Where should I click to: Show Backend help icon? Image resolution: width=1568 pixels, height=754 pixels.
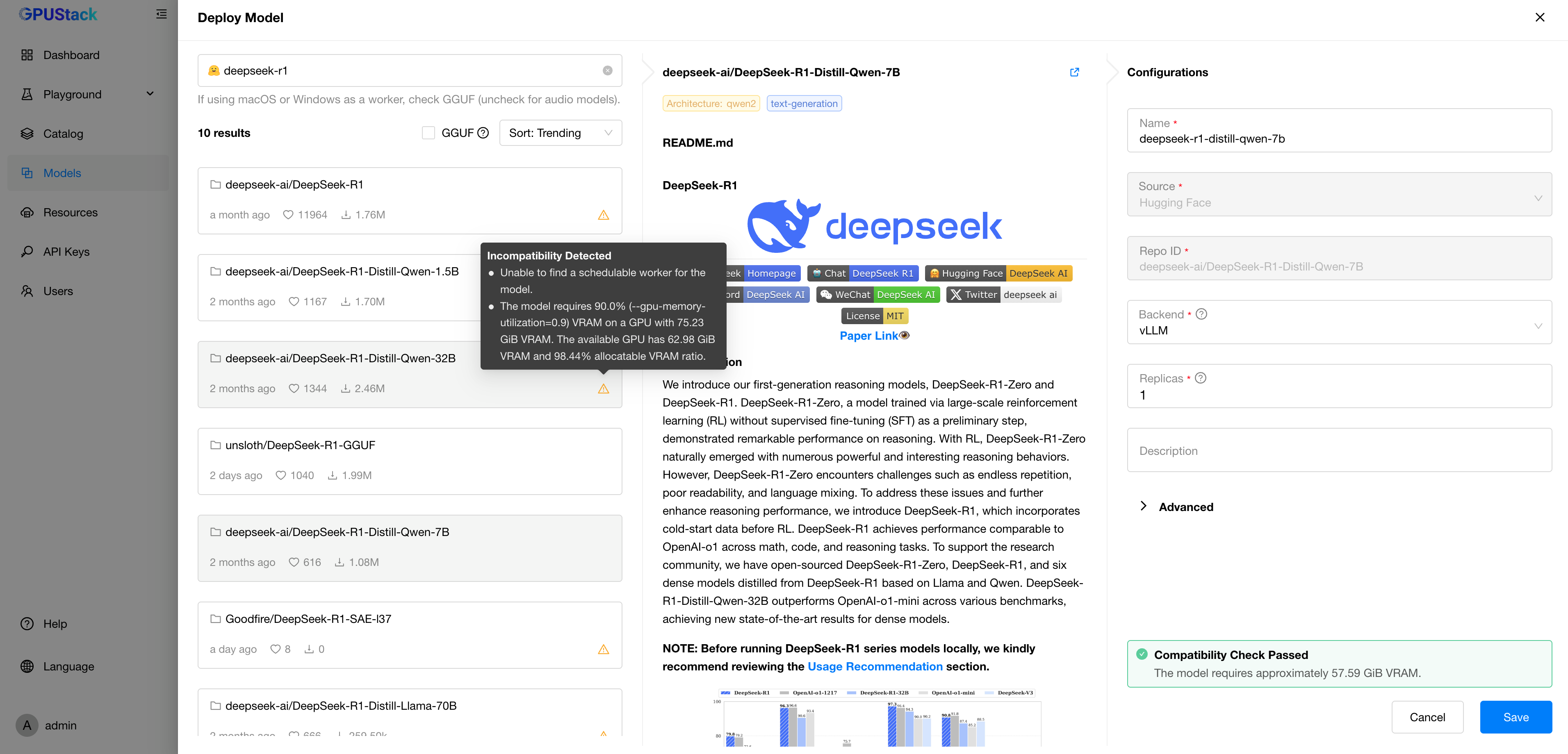pyautogui.click(x=1200, y=314)
